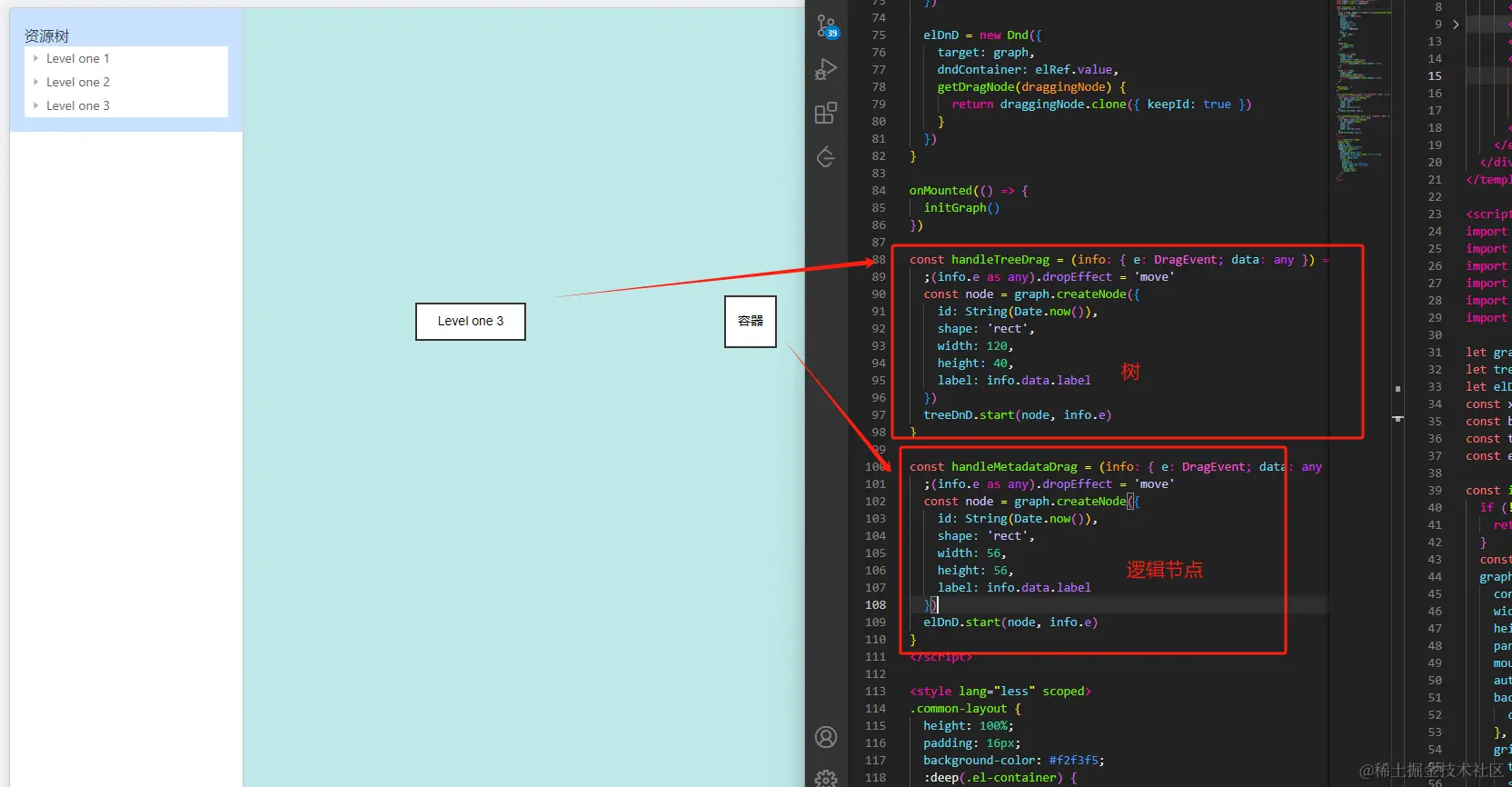This screenshot has height=787, width=1512.
Task: Select the 'Level one 3' node on canvas
Action: click(471, 322)
